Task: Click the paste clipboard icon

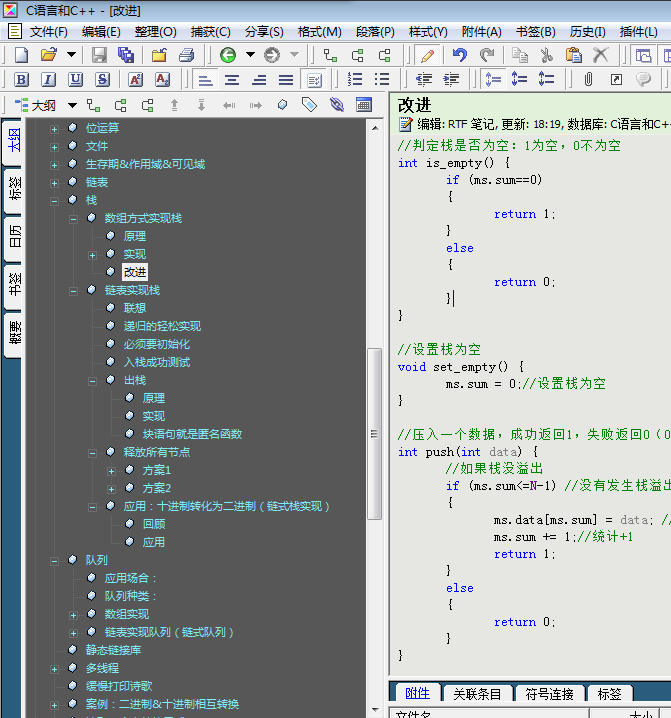Action: pos(573,55)
